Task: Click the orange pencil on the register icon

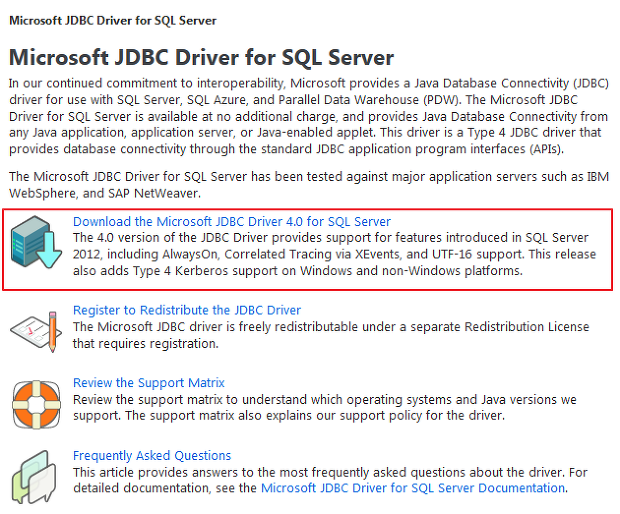Action: click(52, 332)
